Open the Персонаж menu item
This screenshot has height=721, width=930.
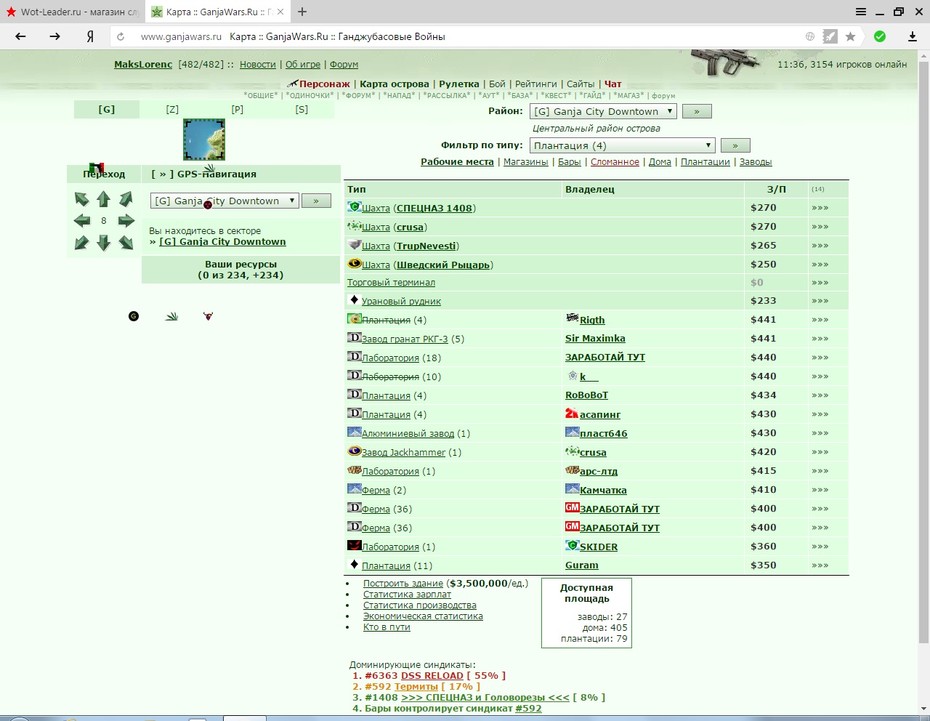click(x=324, y=84)
